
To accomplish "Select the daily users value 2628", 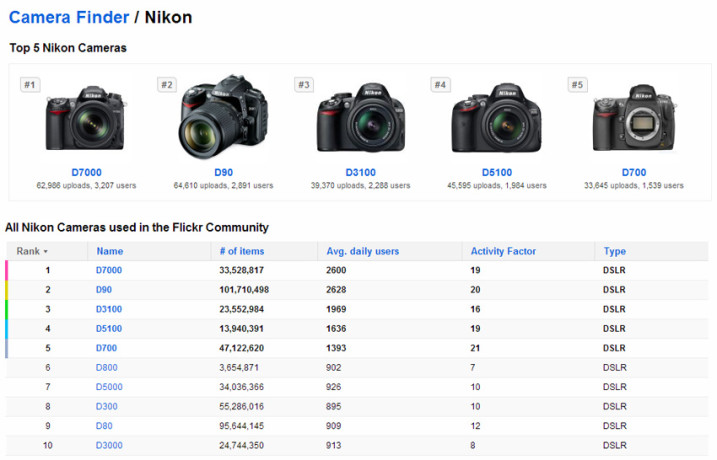I will [x=336, y=290].
